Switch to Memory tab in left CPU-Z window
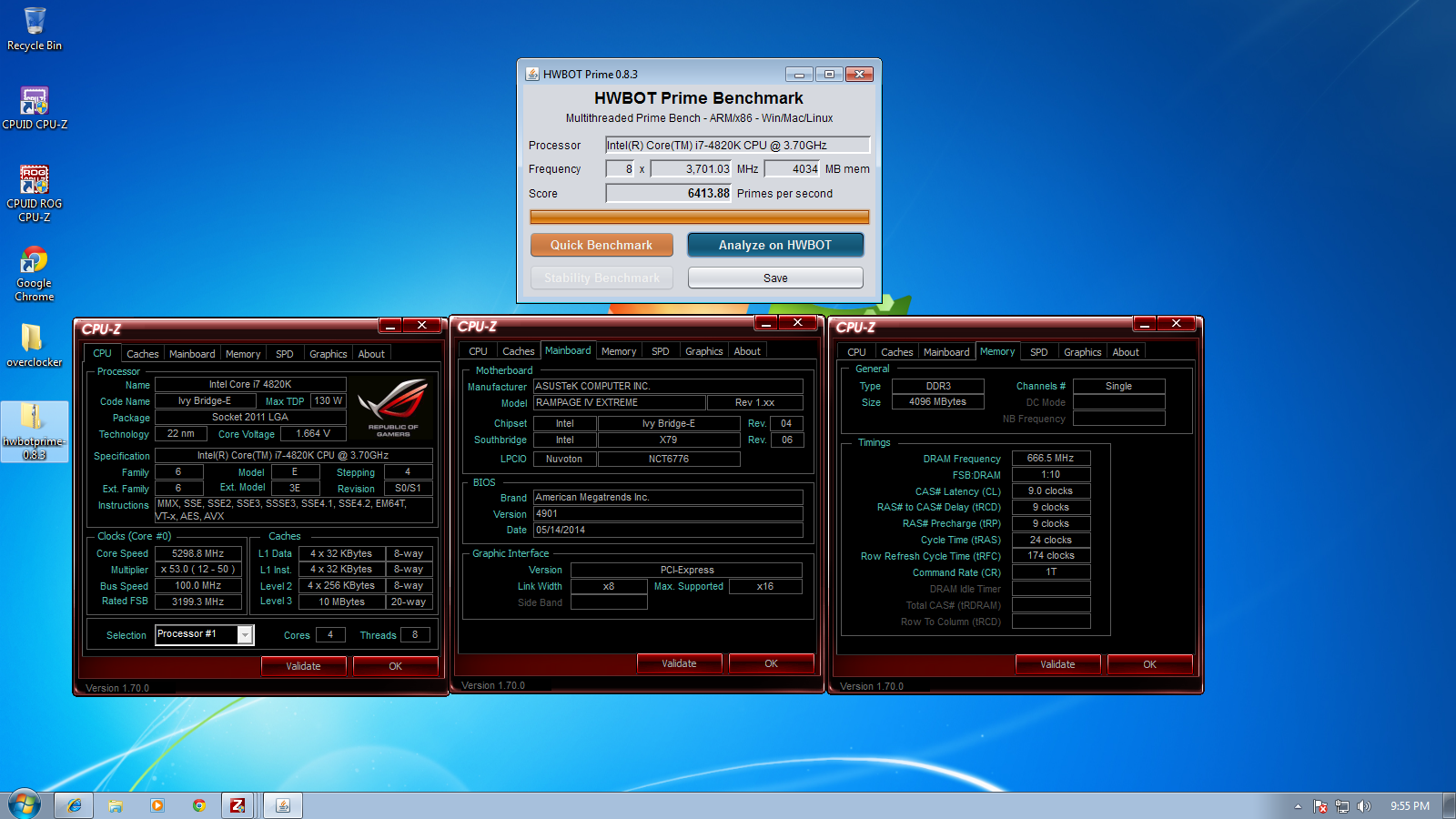 (x=243, y=354)
